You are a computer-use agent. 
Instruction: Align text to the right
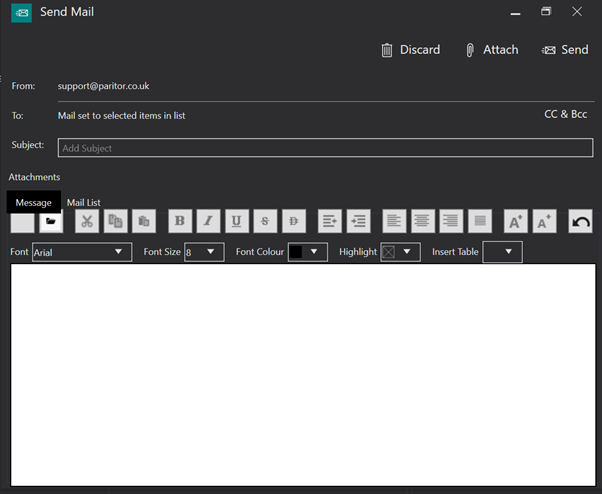[451, 221]
